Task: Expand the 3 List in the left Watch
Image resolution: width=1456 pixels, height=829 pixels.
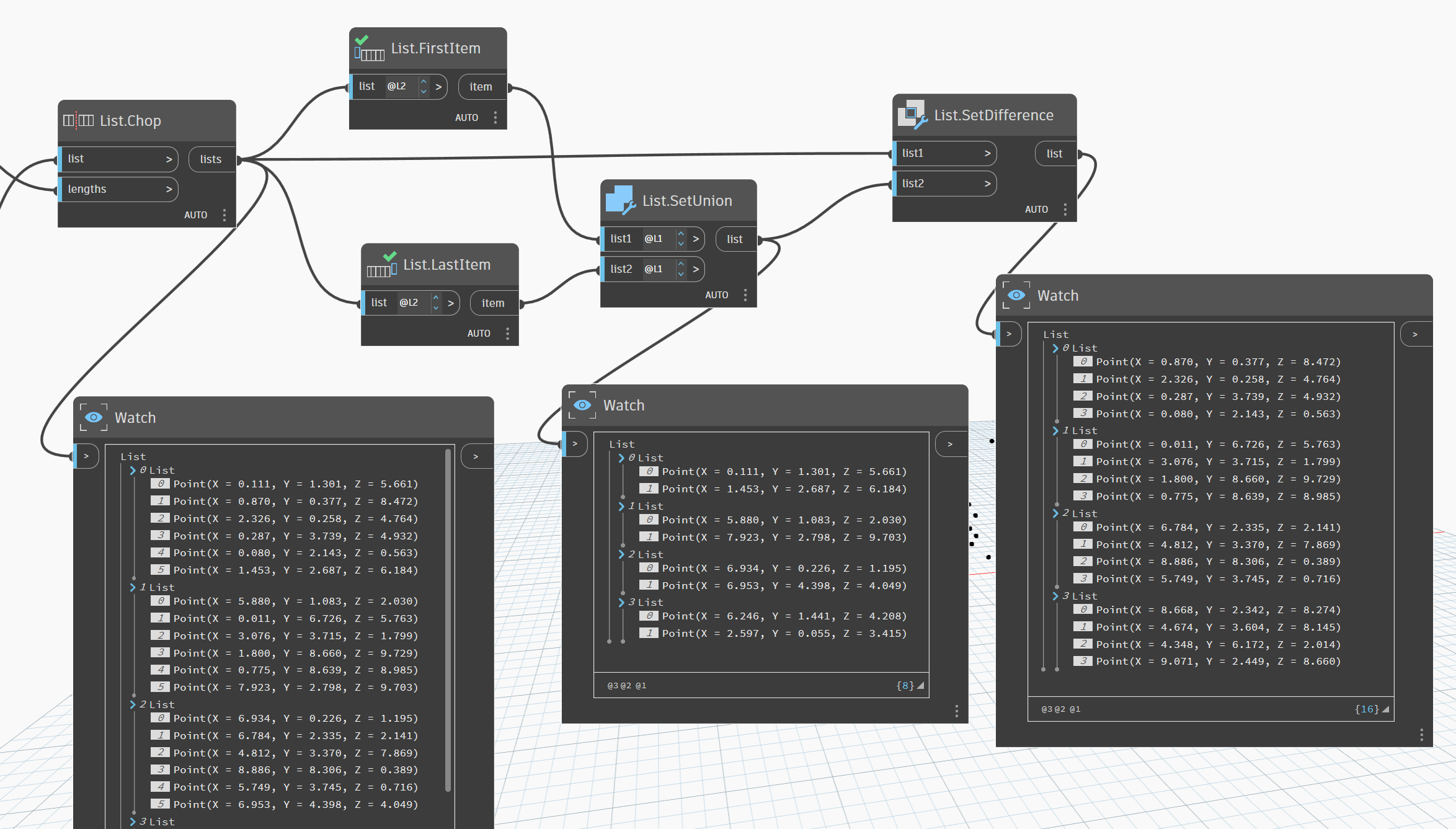Action: click(133, 822)
